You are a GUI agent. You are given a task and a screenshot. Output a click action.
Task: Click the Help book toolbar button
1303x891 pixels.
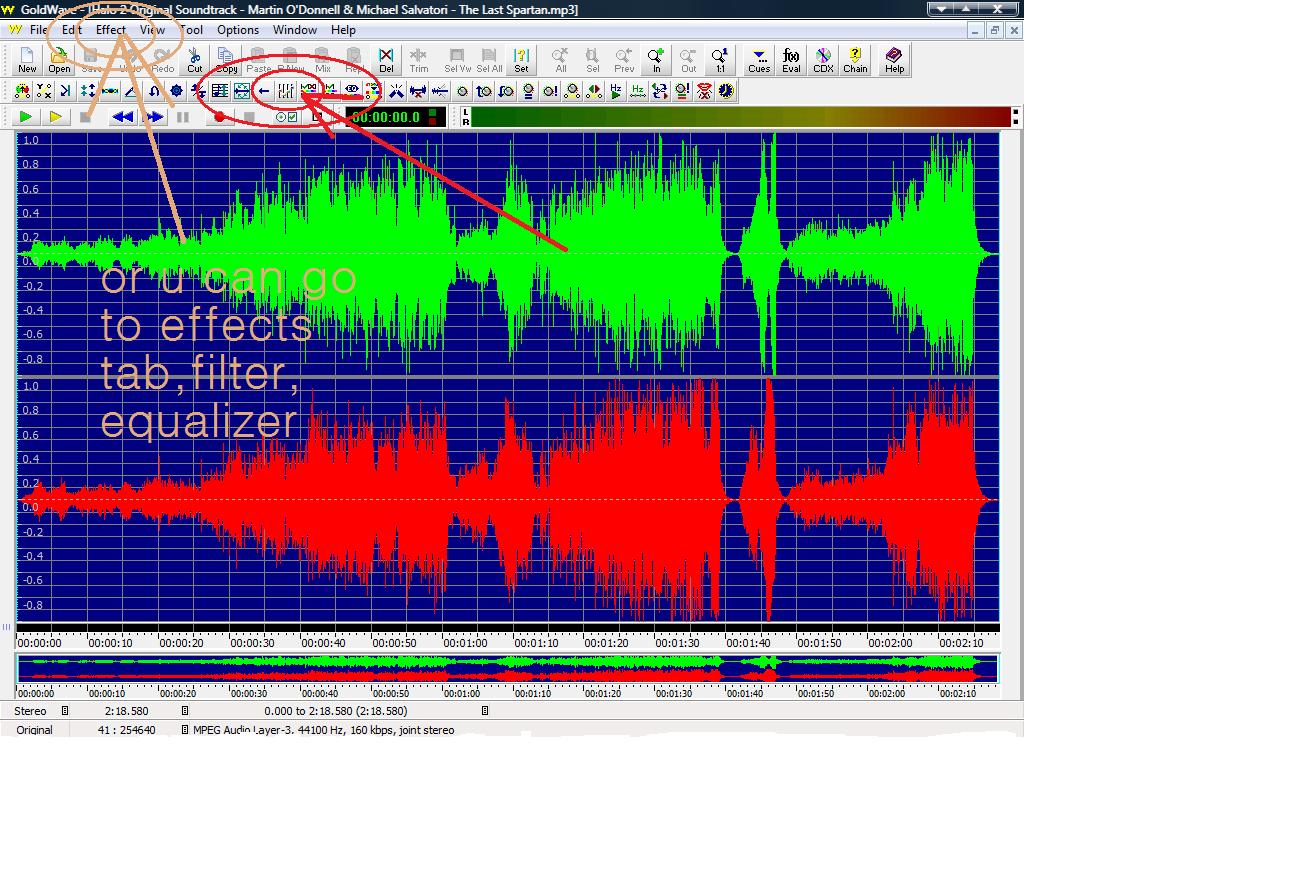(894, 61)
